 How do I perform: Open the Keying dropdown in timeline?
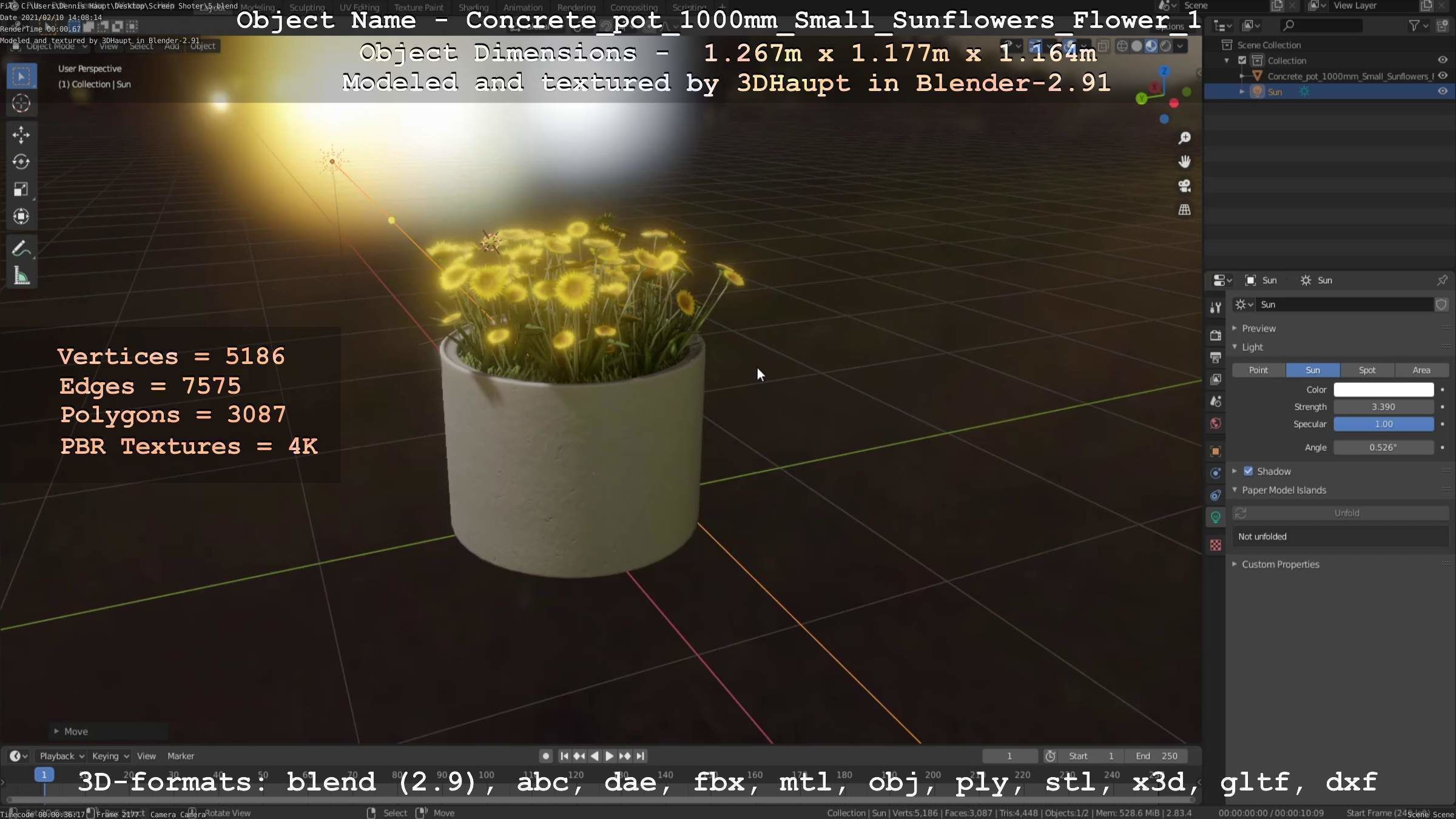(110, 756)
